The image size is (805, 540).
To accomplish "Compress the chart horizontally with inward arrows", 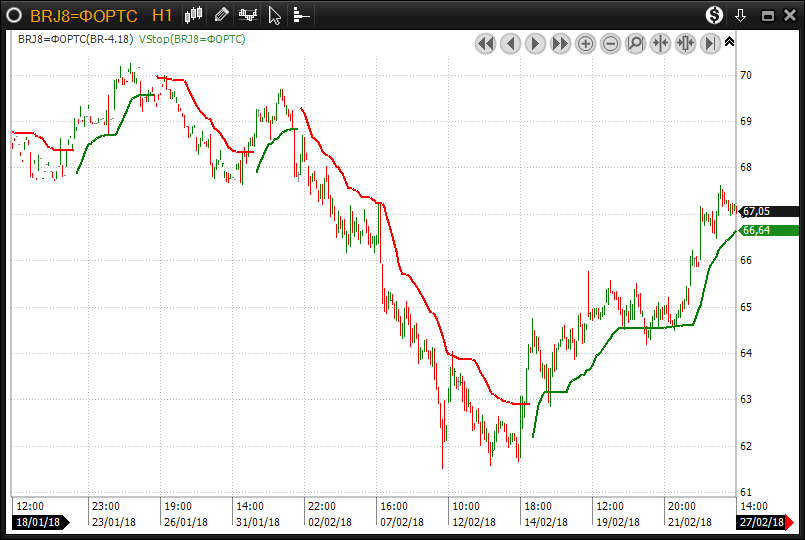I will tap(660, 43).
